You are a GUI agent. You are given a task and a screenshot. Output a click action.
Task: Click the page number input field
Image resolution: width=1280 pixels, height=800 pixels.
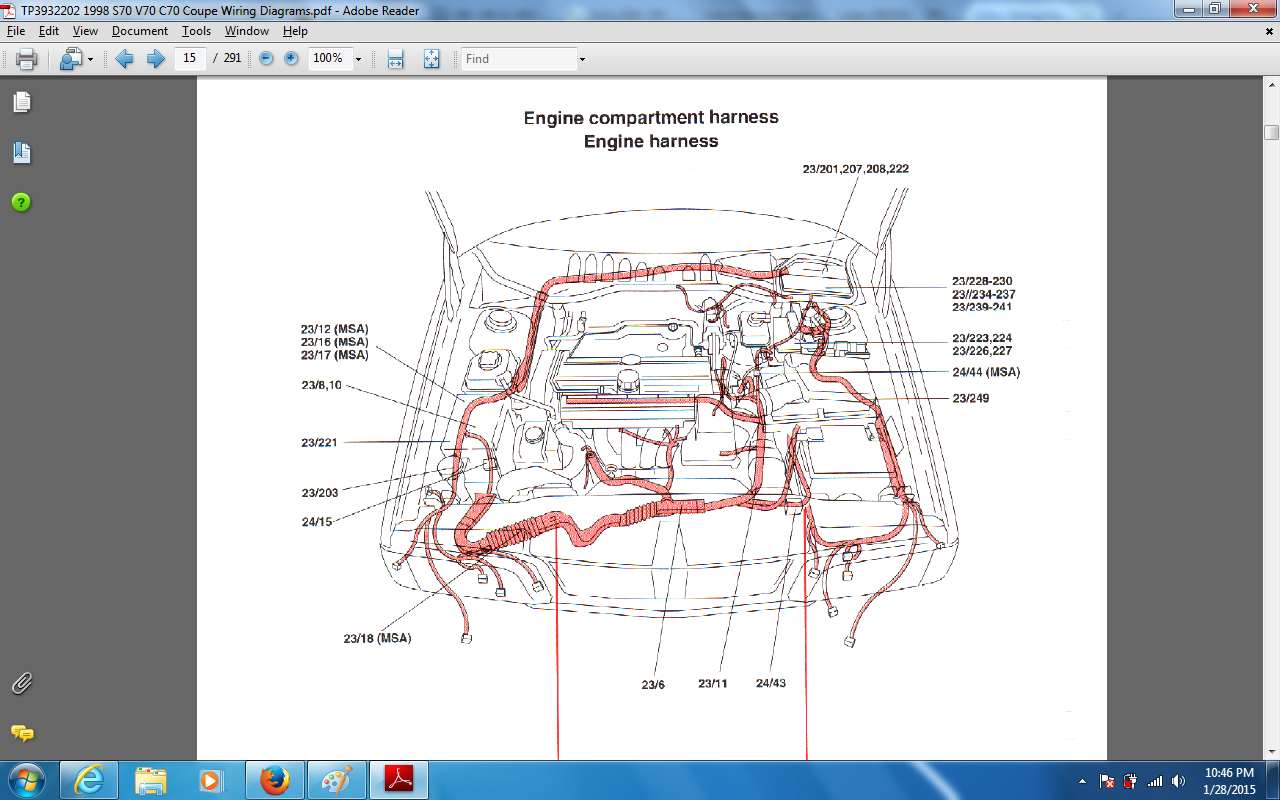190,59
